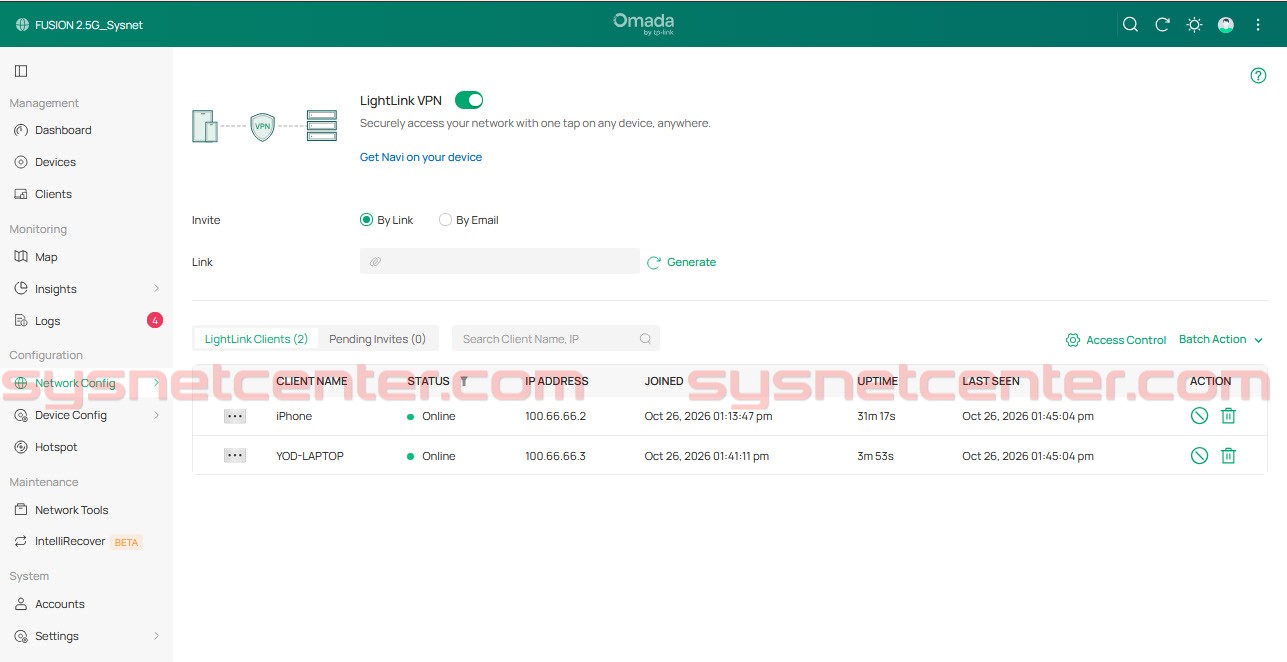Select the FUSION 2.5G_Sysnet site name

click(89, 25)
